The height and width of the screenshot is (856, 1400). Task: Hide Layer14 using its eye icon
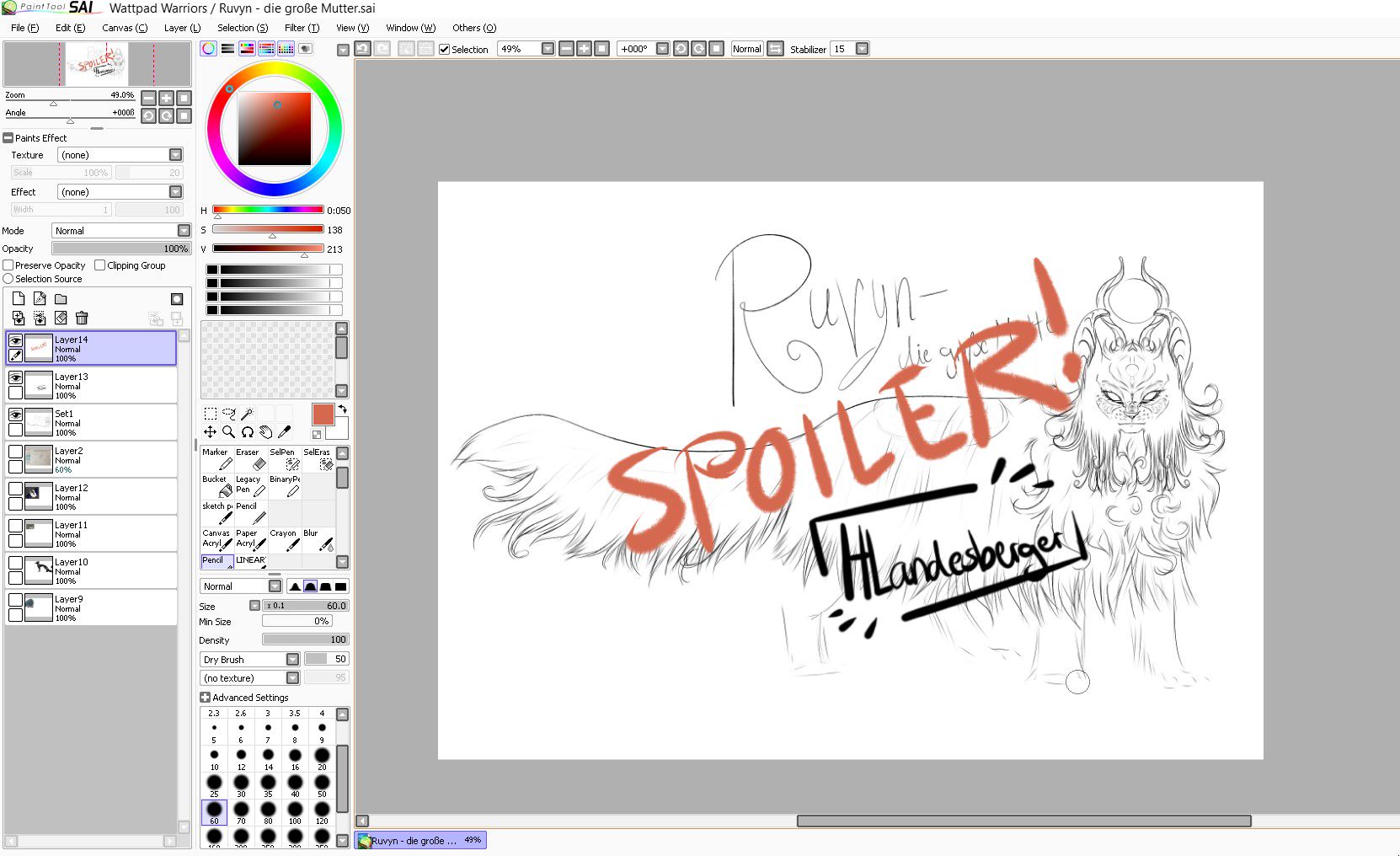tap(15, 340)
